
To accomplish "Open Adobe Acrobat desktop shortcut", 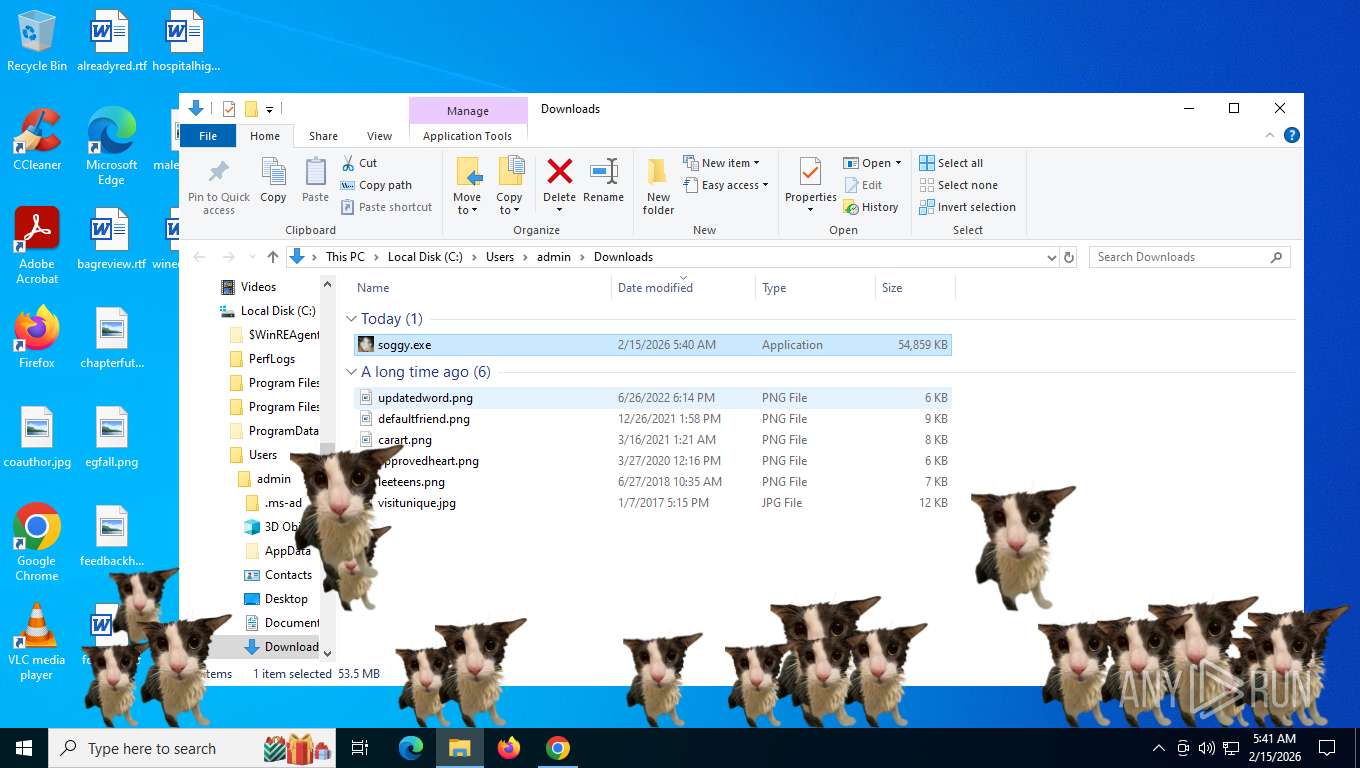I will click(37, 246).
